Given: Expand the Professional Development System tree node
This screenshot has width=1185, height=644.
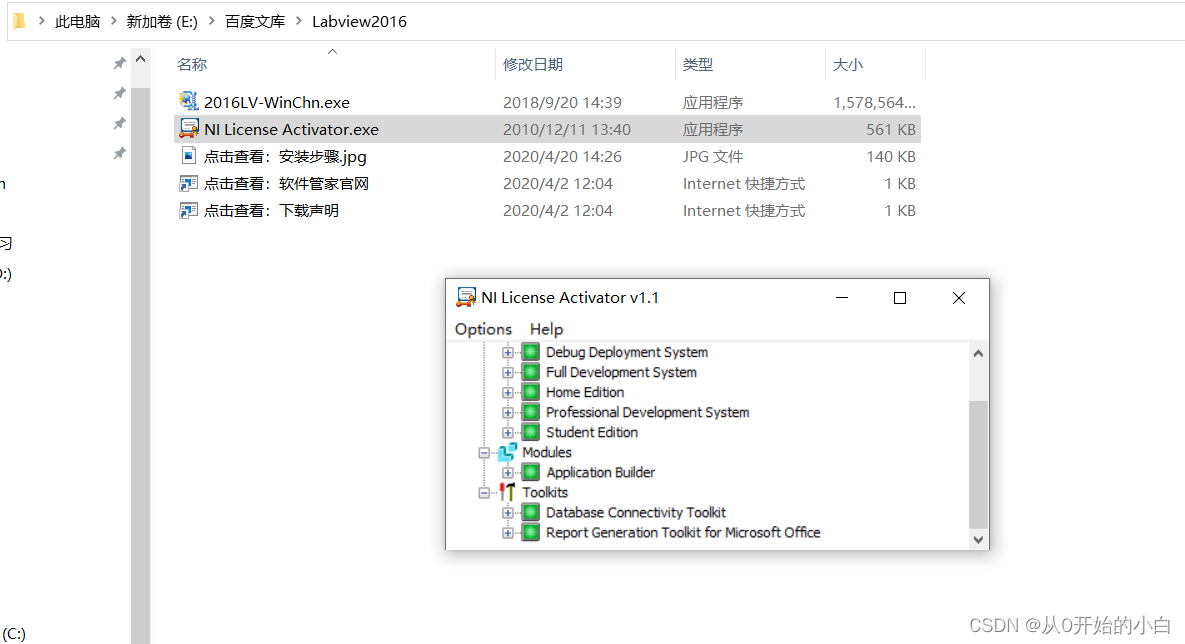Looking at the screenshot, I should point(507,412).
